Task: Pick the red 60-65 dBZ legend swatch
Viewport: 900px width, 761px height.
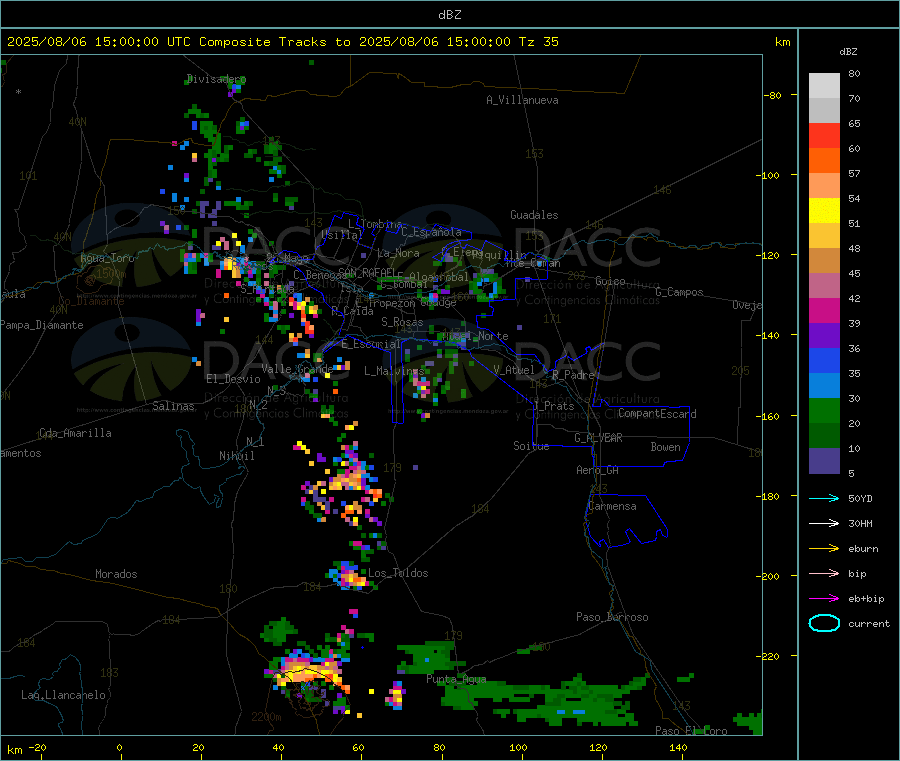Action: 824,135
